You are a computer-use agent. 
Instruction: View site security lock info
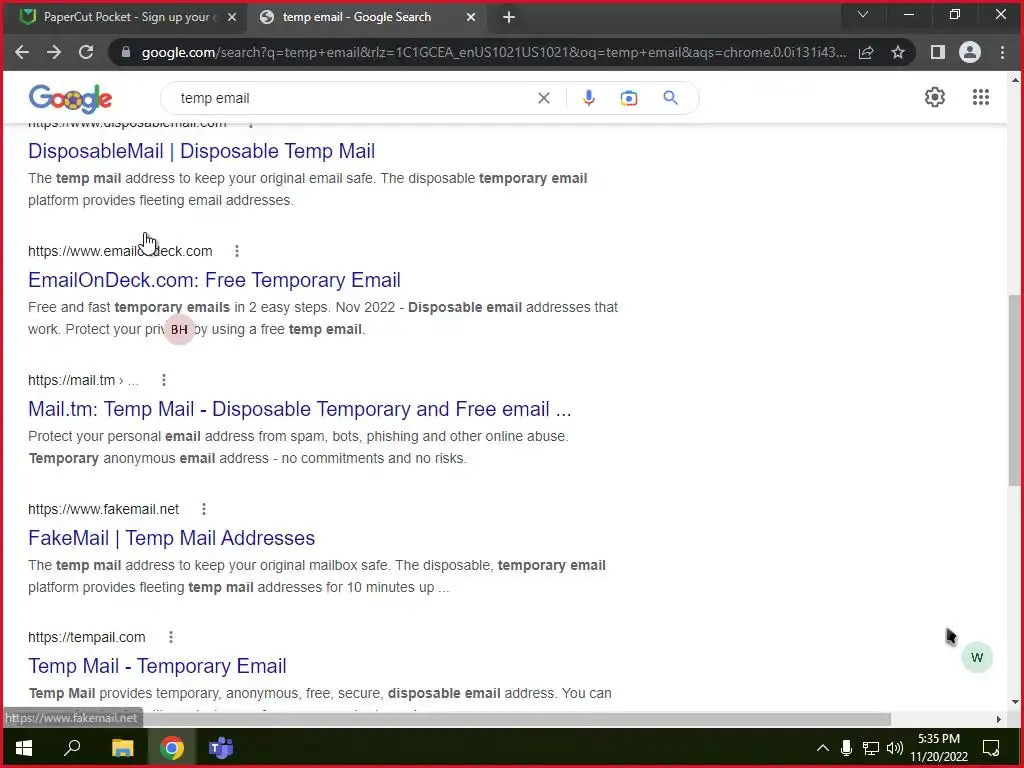[126, 52]
